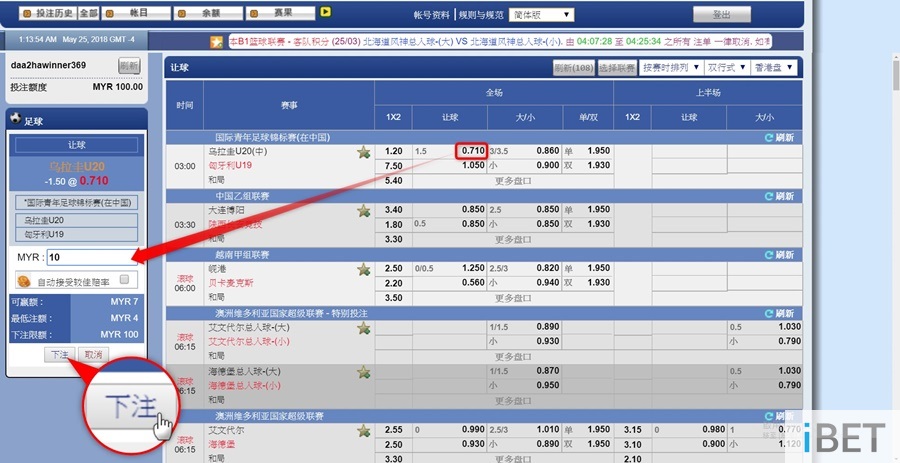Star the 艾文代尔 vs 海德堡 match
This screenshot has width=900, height=463.
click(x=363, y=430)
